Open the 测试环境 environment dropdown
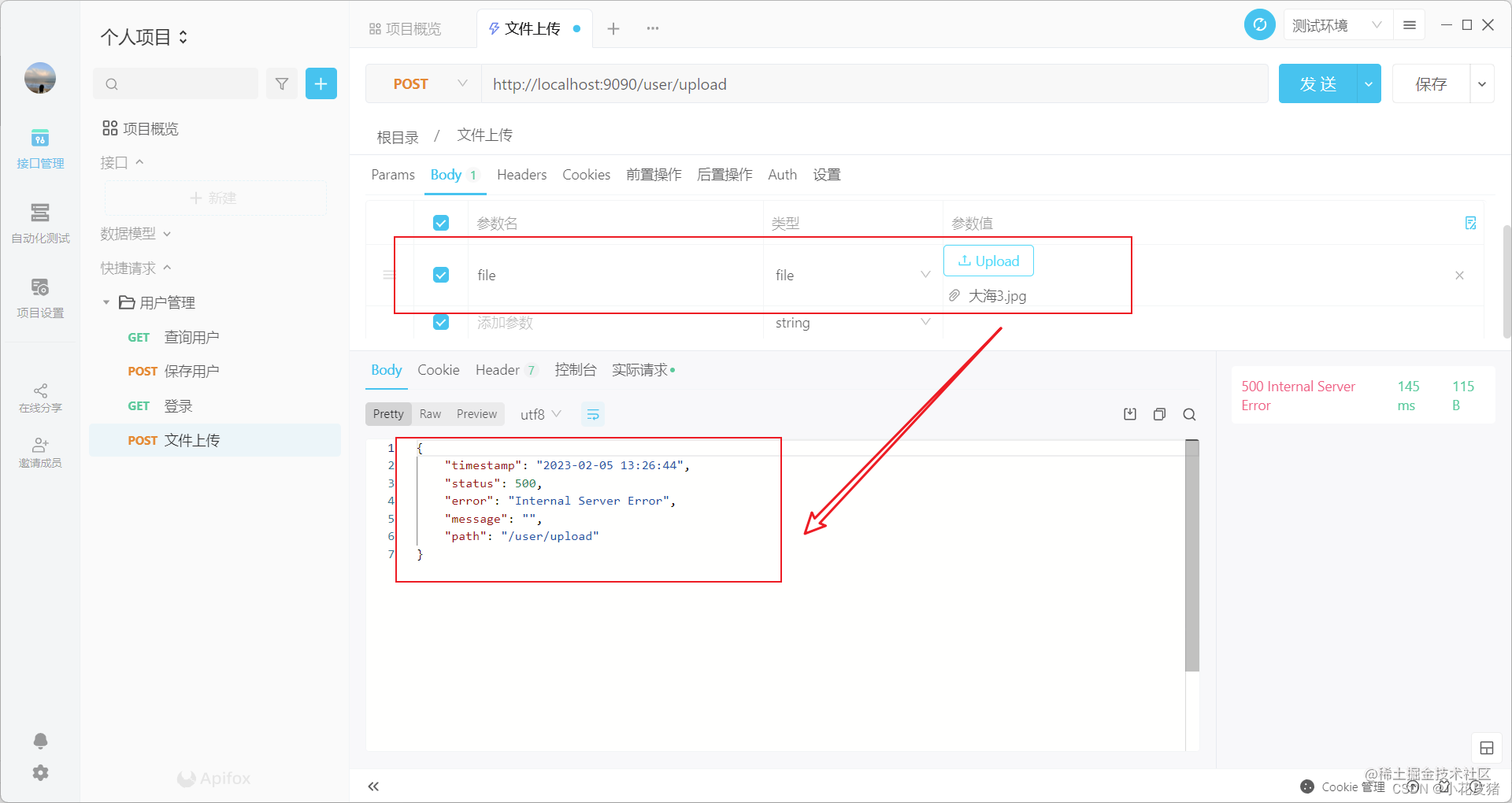The height and width of the screenshot is (803, 1512). 1337,25
